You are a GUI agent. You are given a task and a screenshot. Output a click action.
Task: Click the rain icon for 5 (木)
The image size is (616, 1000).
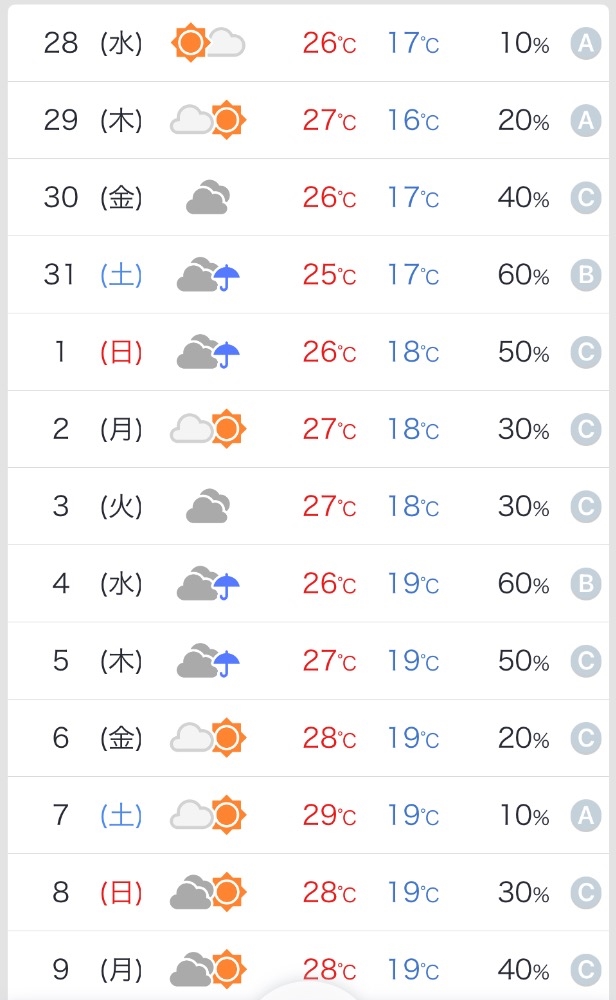(208, 660)
